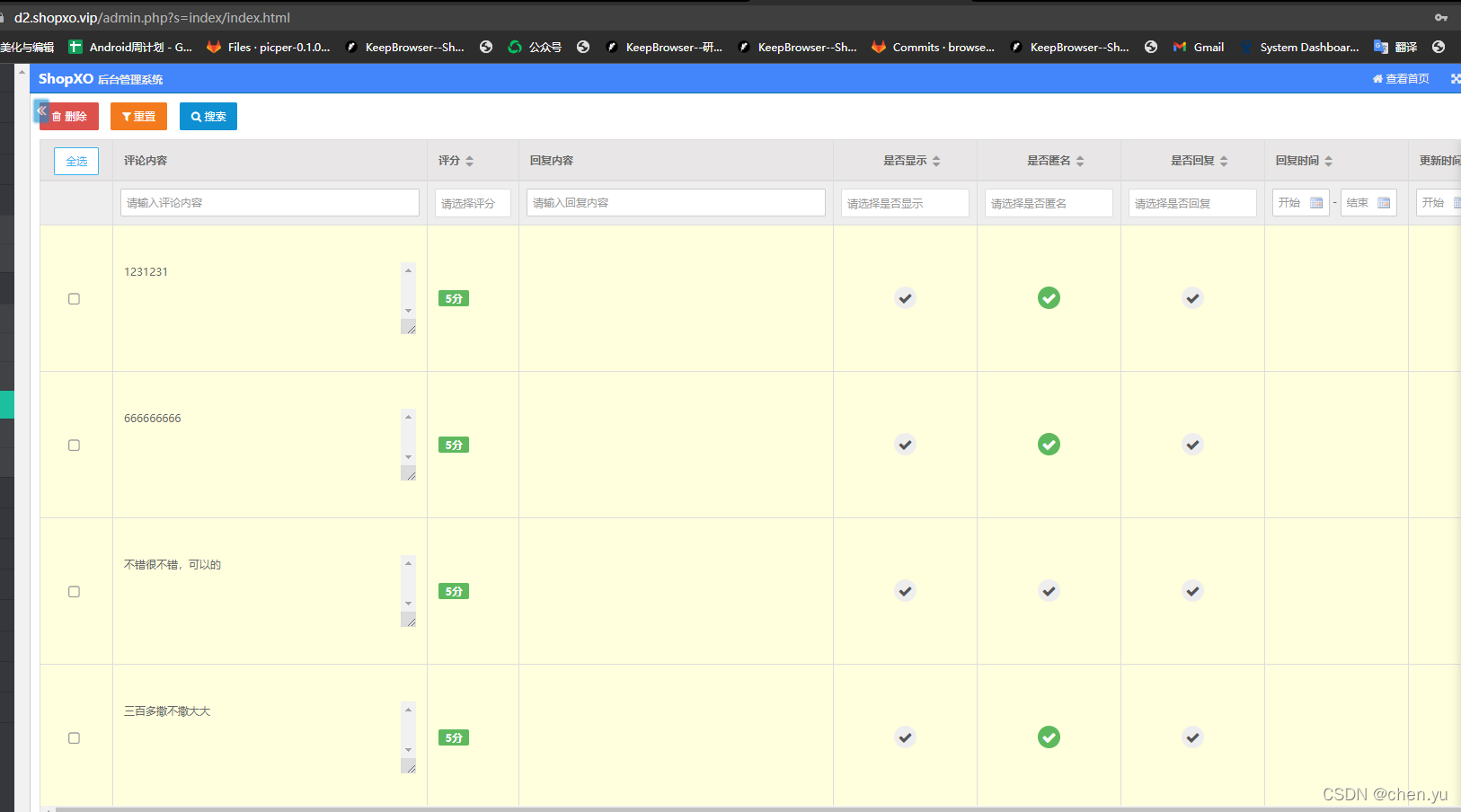1461x812 pixels.
Task: Toggle 是否回复 for row 666666666
Action: pos(1192,445)
